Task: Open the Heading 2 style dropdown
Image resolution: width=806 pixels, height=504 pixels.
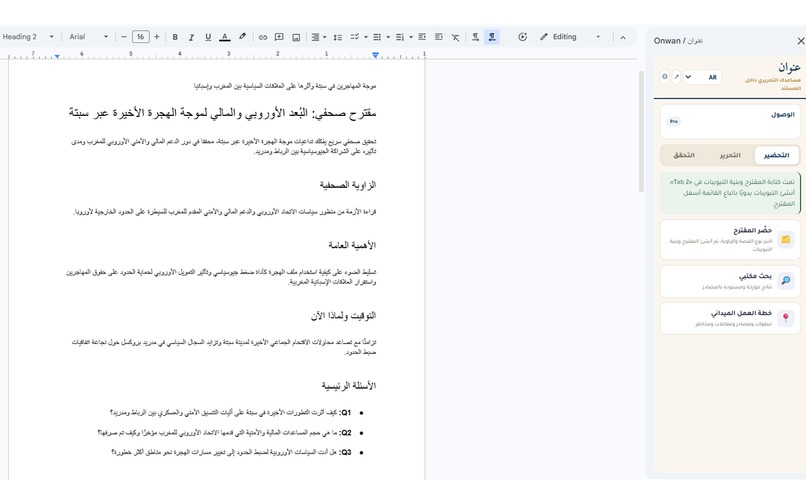Action: pos(28,37)
